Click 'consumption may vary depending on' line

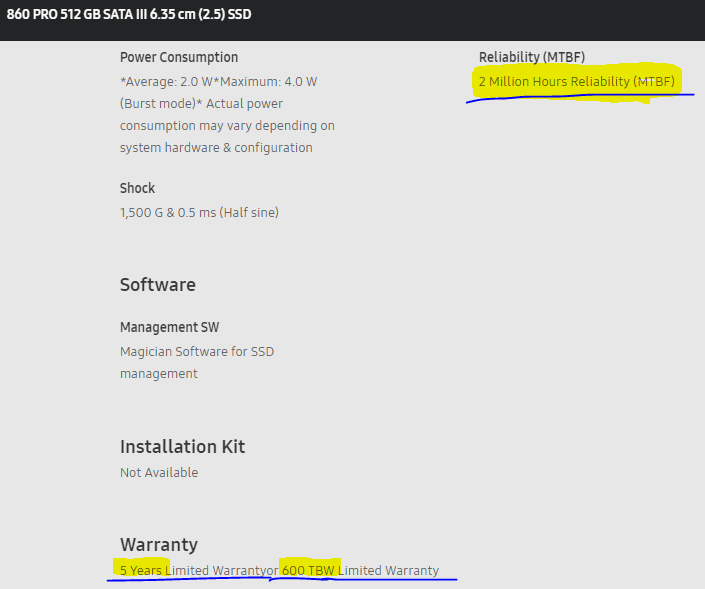(x=227, y=126)
